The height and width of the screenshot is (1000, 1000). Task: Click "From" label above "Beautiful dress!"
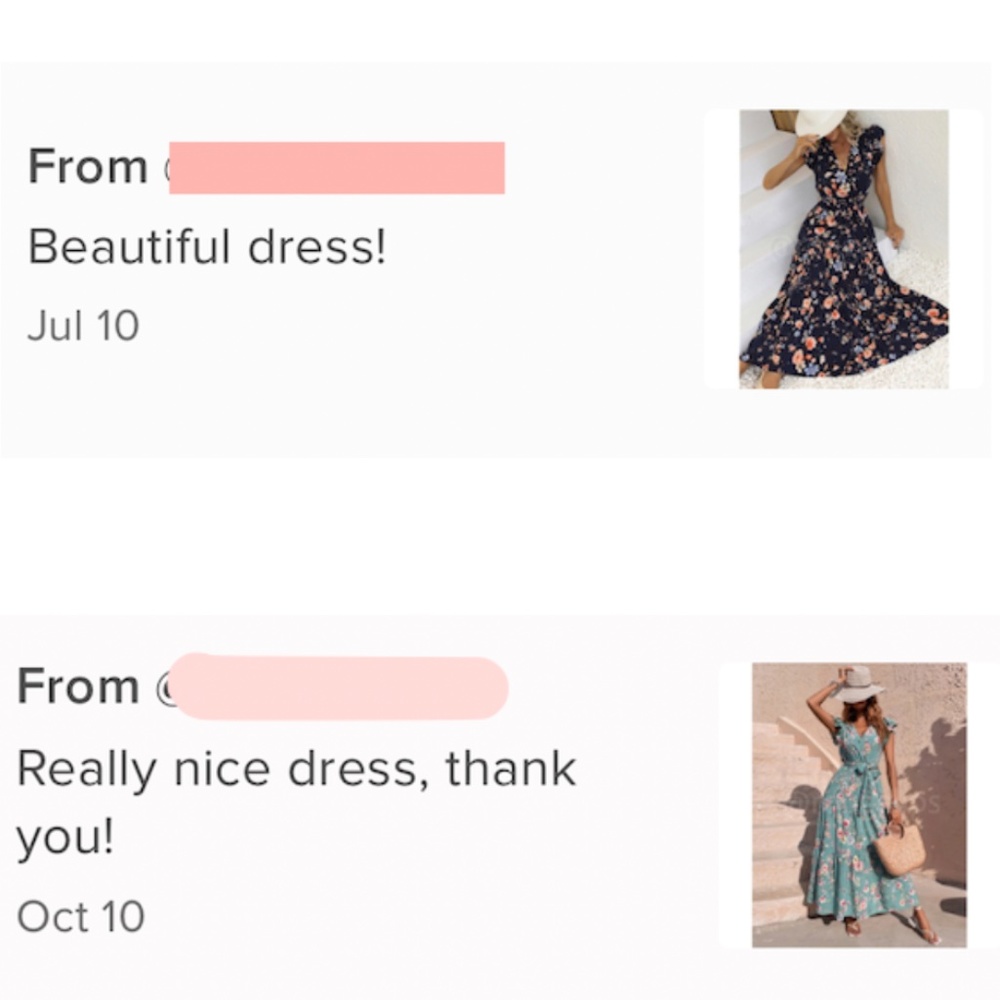pos(88,166)
